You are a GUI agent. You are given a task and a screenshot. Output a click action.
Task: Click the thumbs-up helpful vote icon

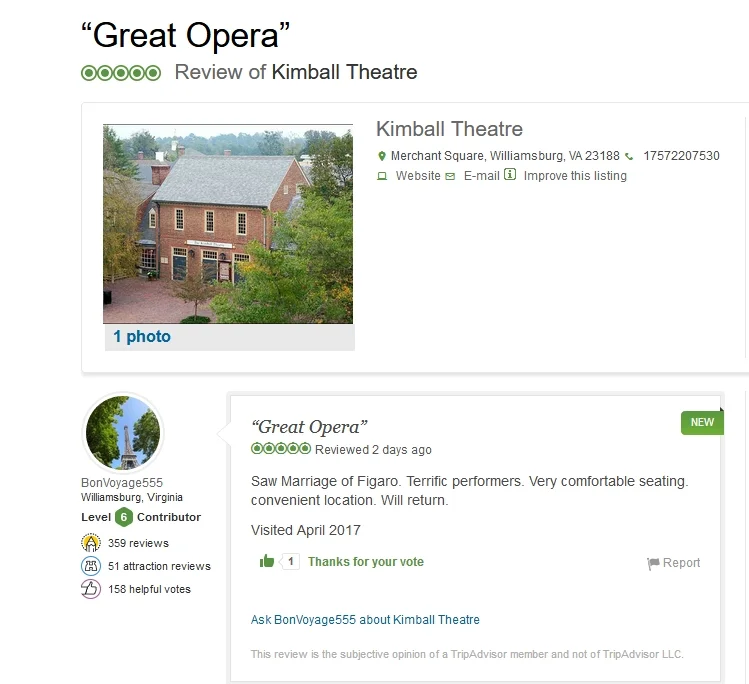coord(267,561)
